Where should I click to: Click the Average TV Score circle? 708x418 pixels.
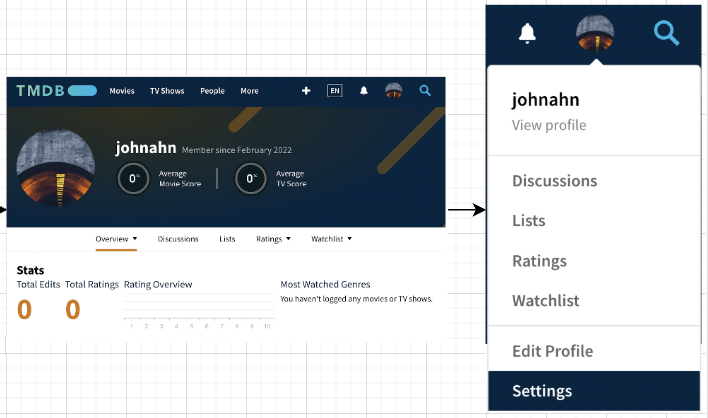click(x=251, y=178)
